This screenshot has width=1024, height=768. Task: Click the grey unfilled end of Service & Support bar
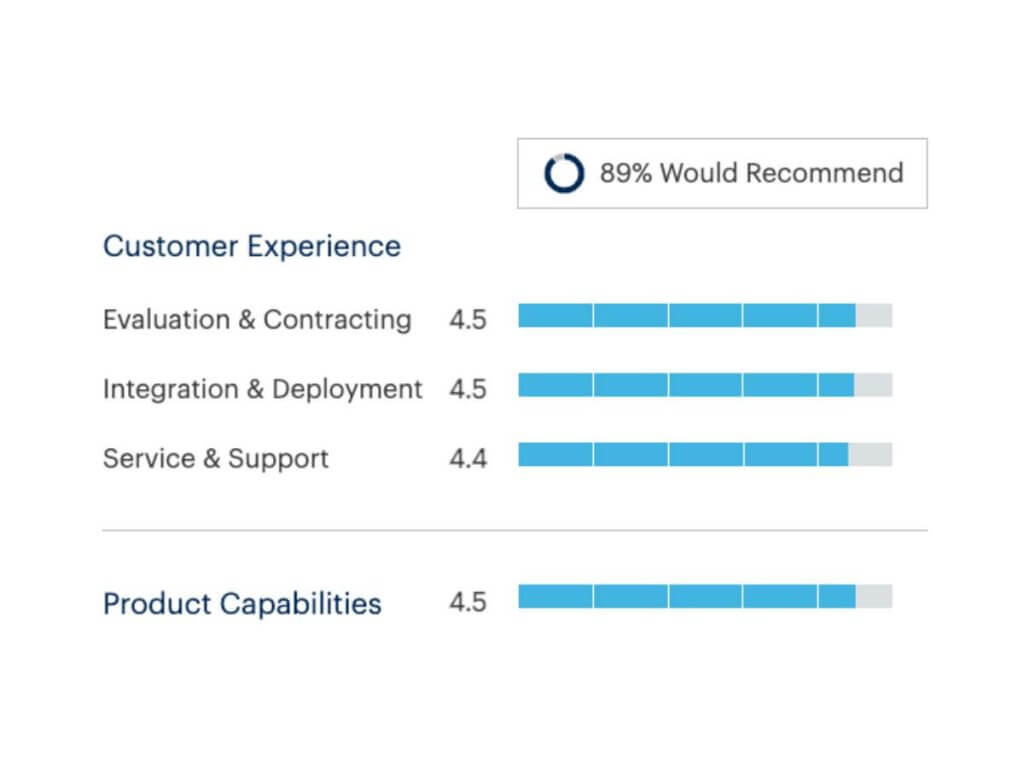pos(871,455)
